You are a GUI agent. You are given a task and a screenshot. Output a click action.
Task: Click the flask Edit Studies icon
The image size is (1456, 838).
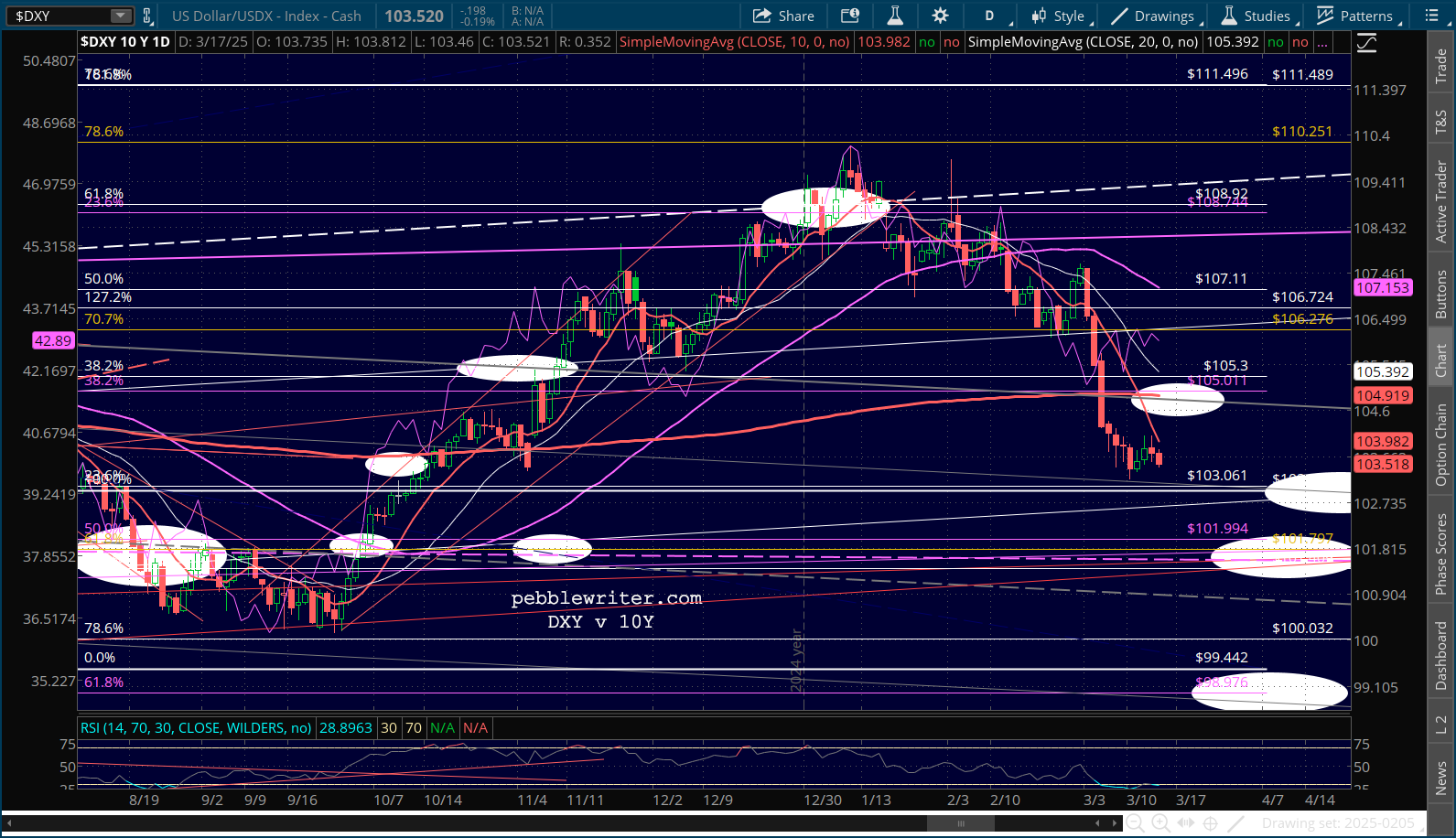tap(895, 16)
